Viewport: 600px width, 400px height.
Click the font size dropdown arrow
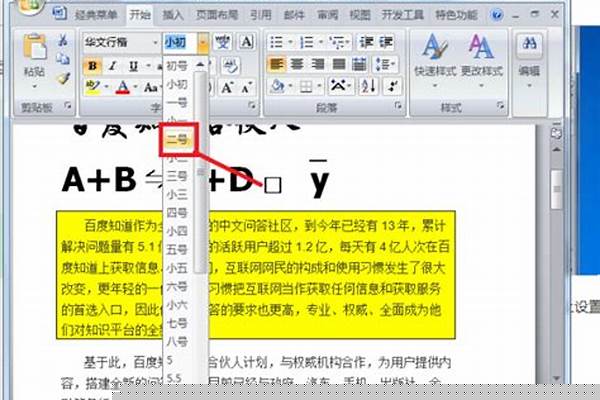pos(203,42)
